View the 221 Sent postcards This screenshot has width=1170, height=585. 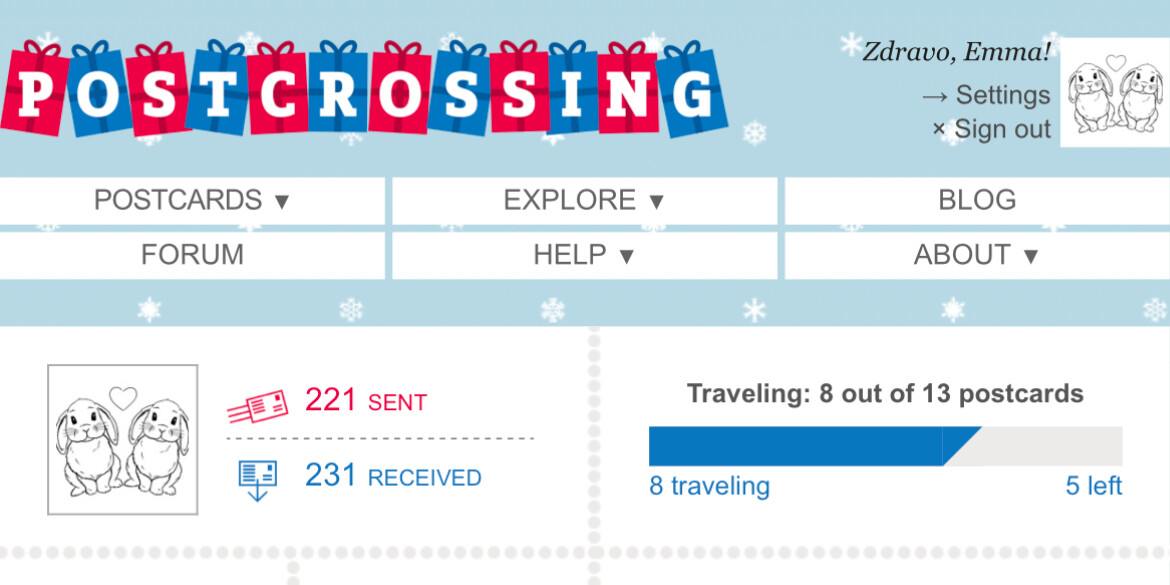(x=366, y=401)
